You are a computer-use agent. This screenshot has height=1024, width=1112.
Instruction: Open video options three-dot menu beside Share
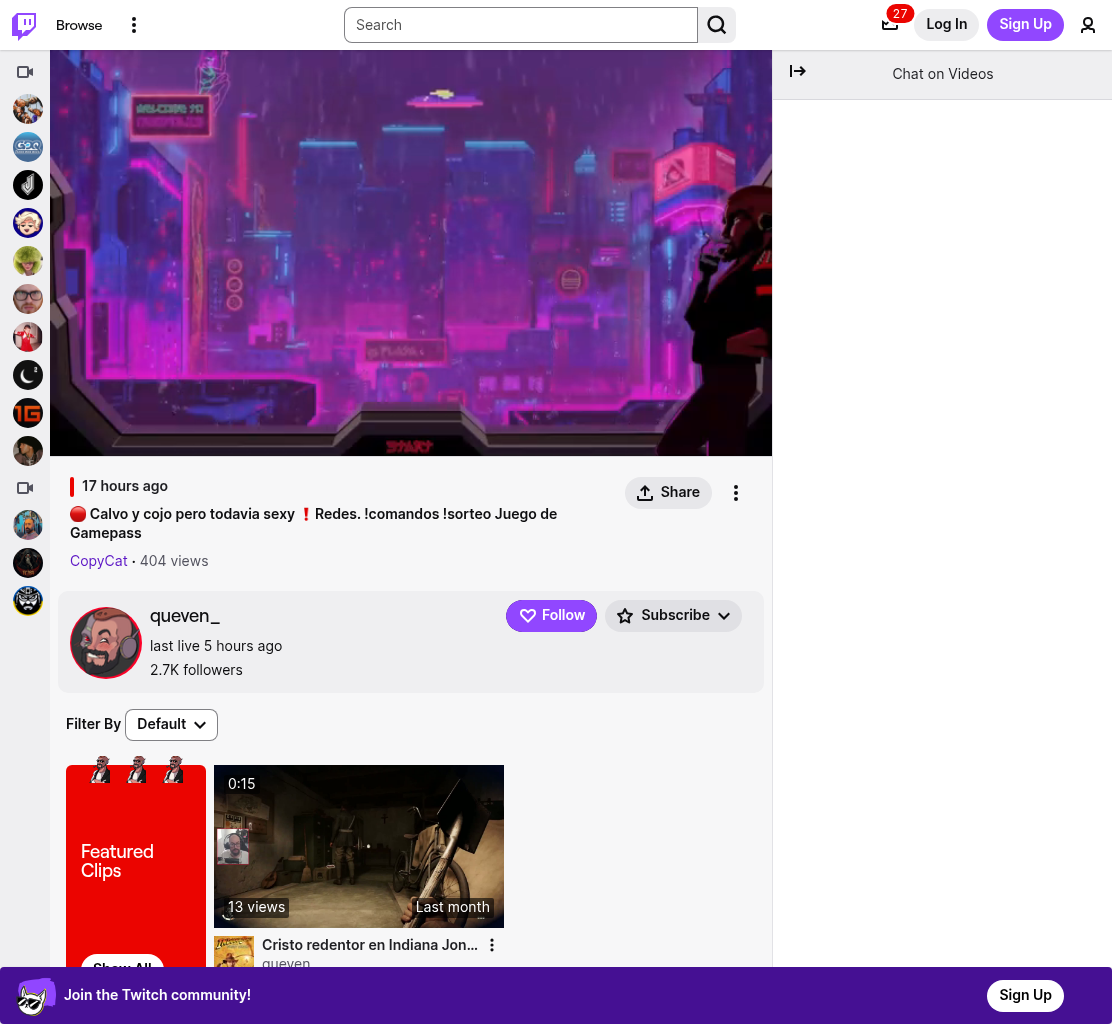(x=735, y=493)
